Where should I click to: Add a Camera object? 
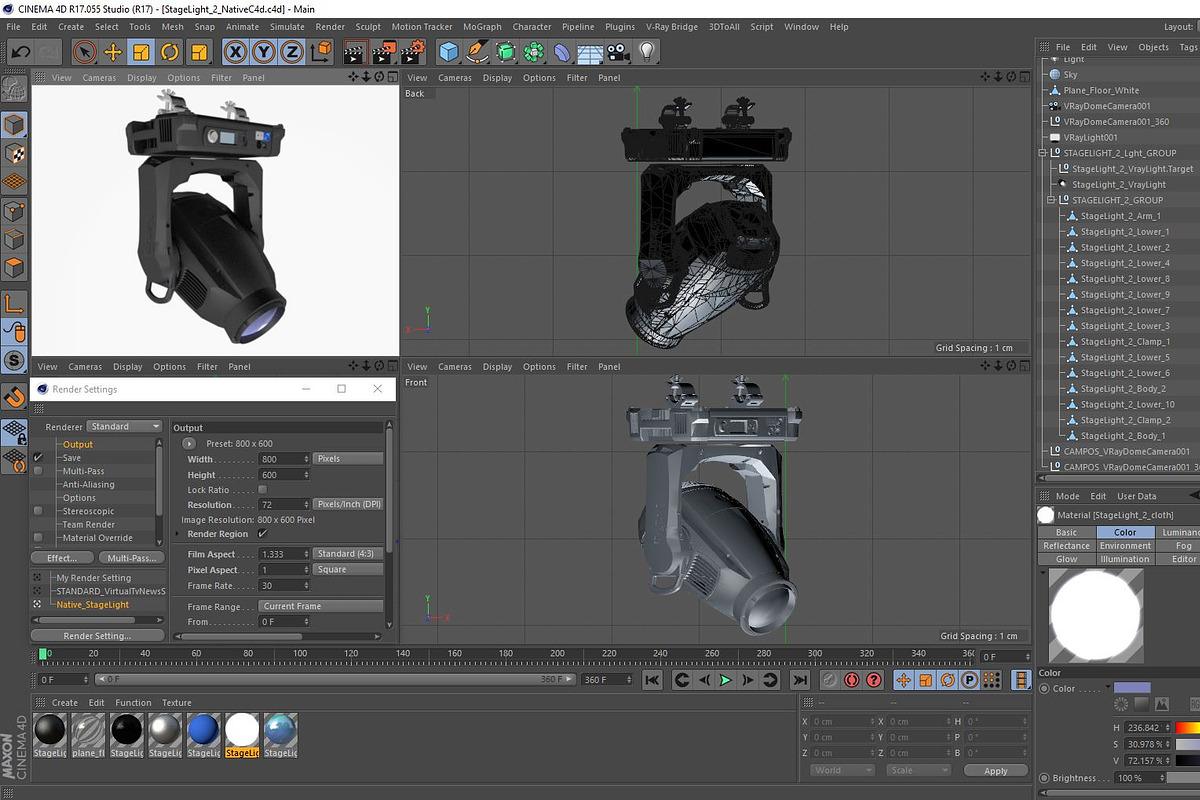619,51
